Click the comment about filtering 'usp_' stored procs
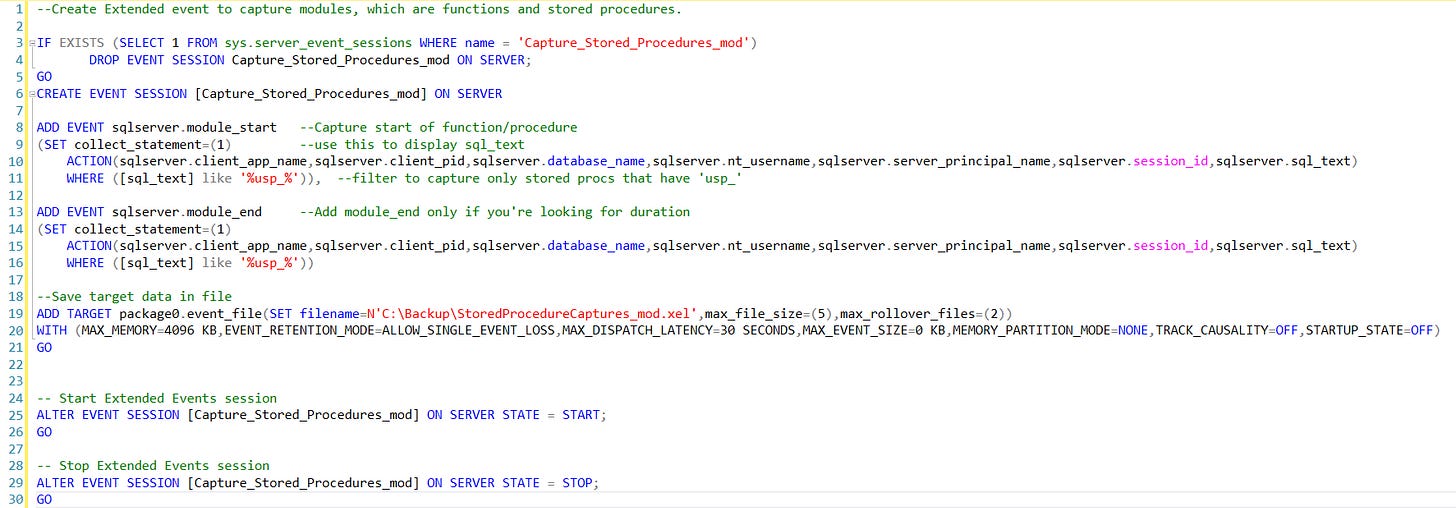 (x=538, y=178)
